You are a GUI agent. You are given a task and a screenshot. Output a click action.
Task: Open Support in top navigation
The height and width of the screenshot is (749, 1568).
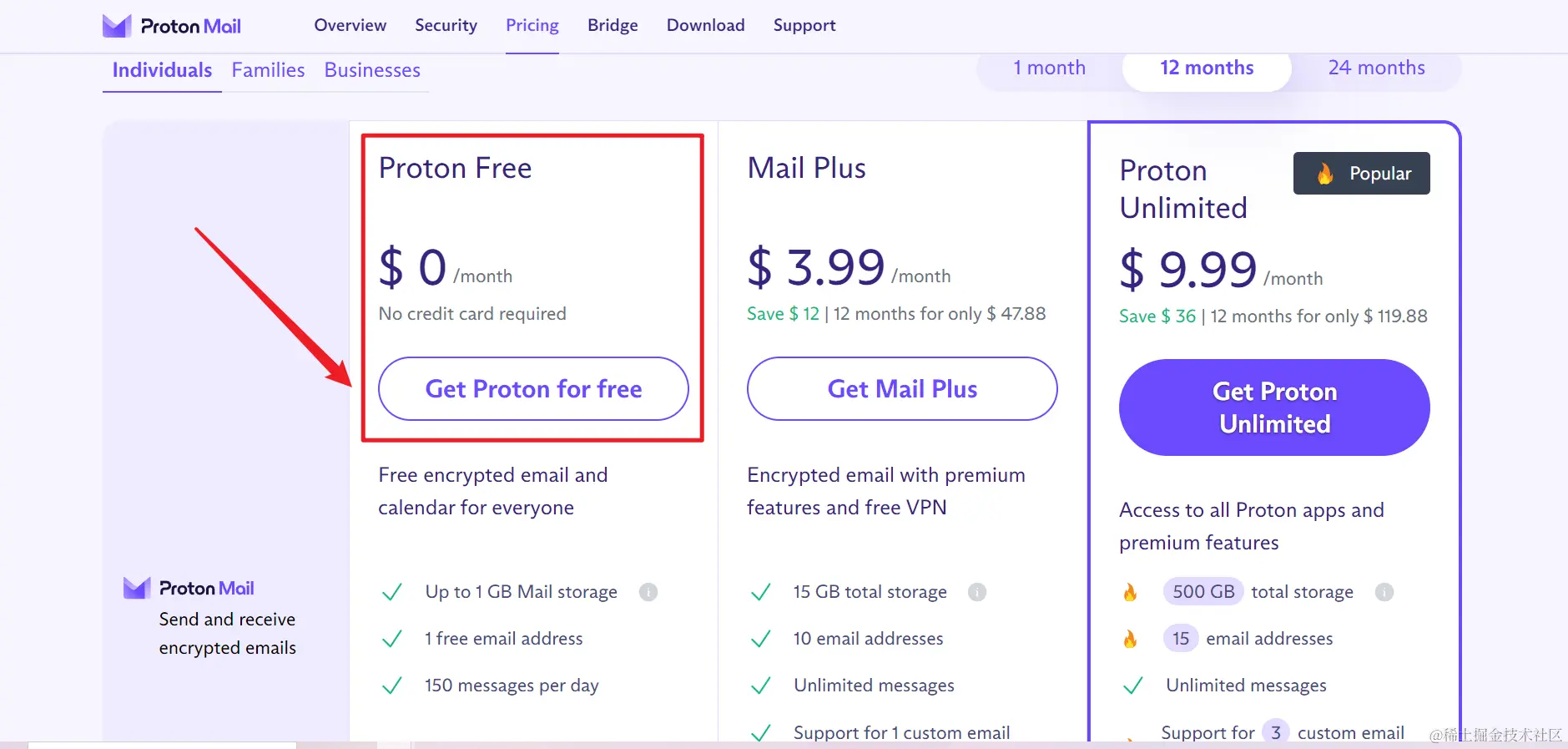pos(804,25)
